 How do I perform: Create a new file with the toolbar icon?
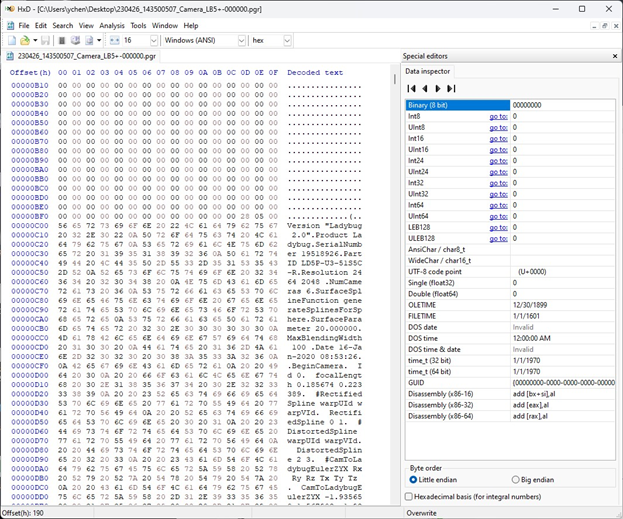tap(12, 41)
